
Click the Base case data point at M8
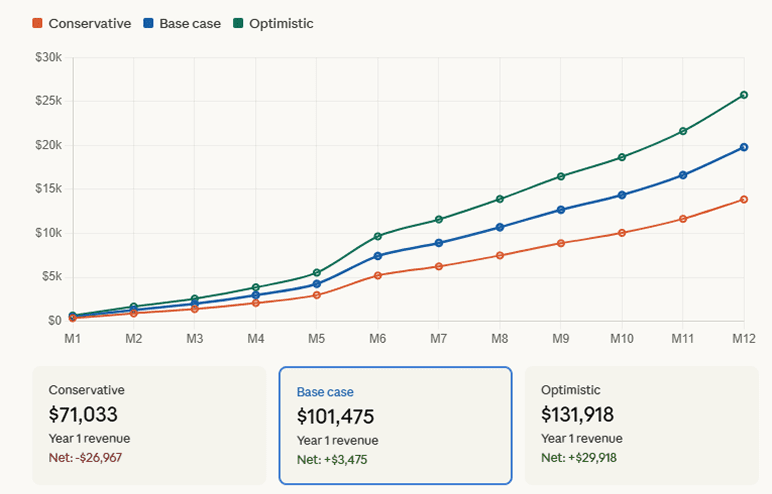(x=500, y=227)
